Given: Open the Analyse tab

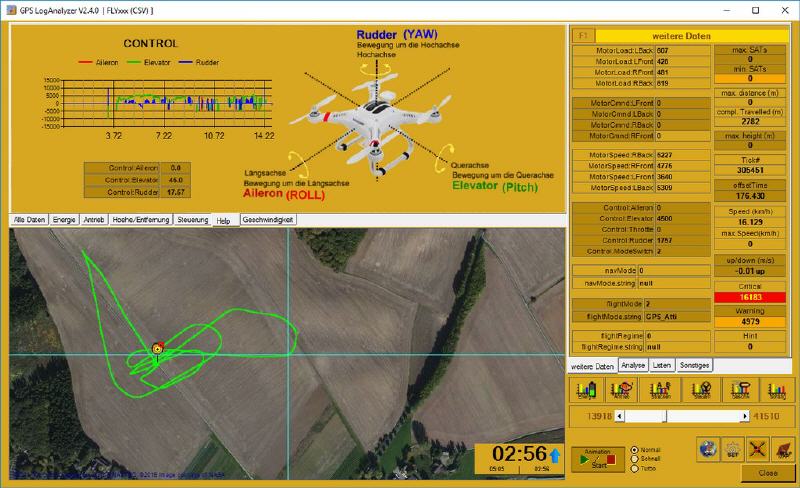Looking at the screenshot, I should (x=633, y=365).
